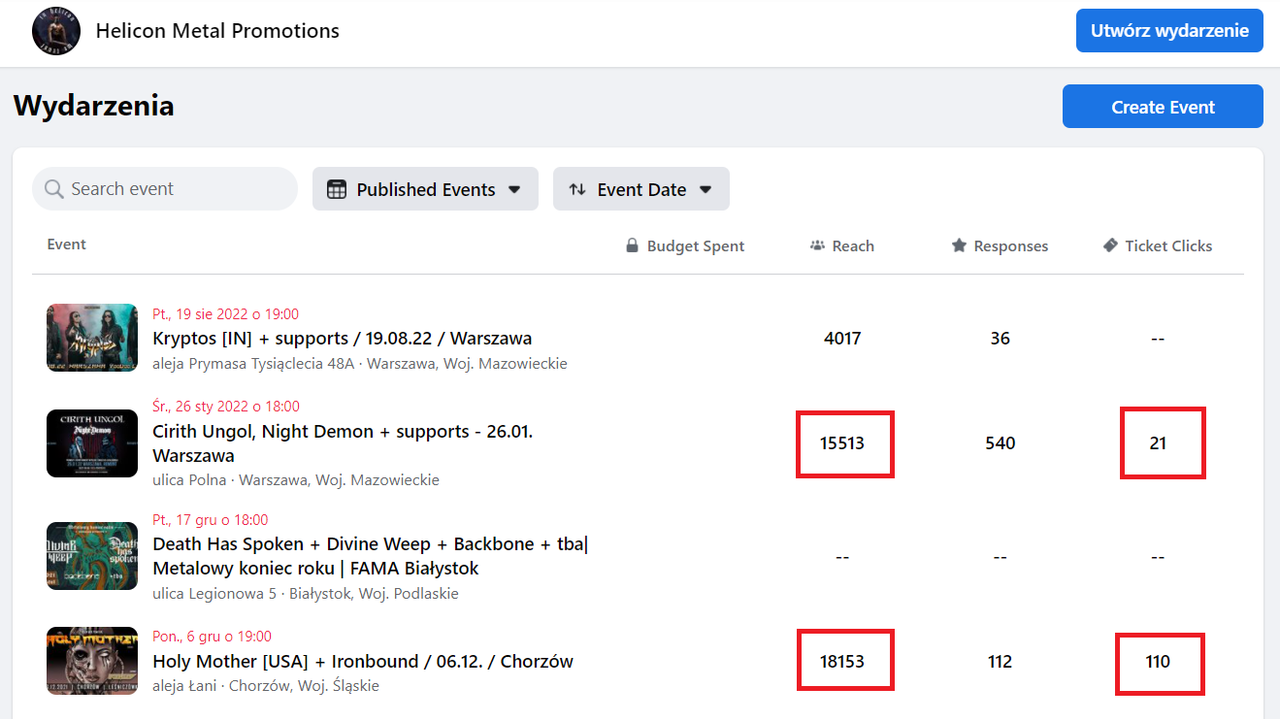The image size is (1280, 719).
Task: Open the Holy Mother [USA] + Ironbound event
Action: [x=363, y=661]
